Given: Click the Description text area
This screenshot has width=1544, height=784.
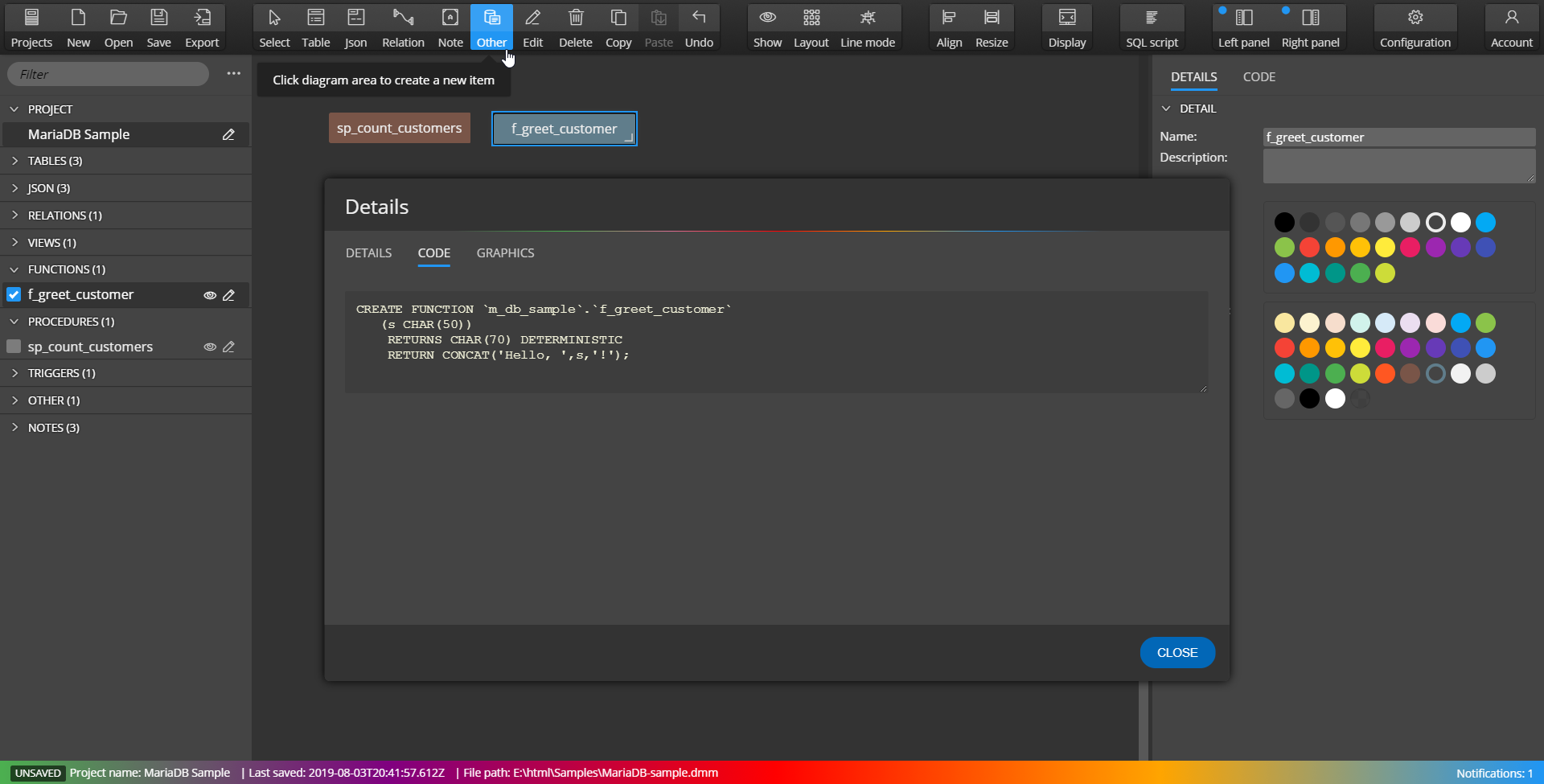Looking at the screenshot, I should [x=1399, y=166].
